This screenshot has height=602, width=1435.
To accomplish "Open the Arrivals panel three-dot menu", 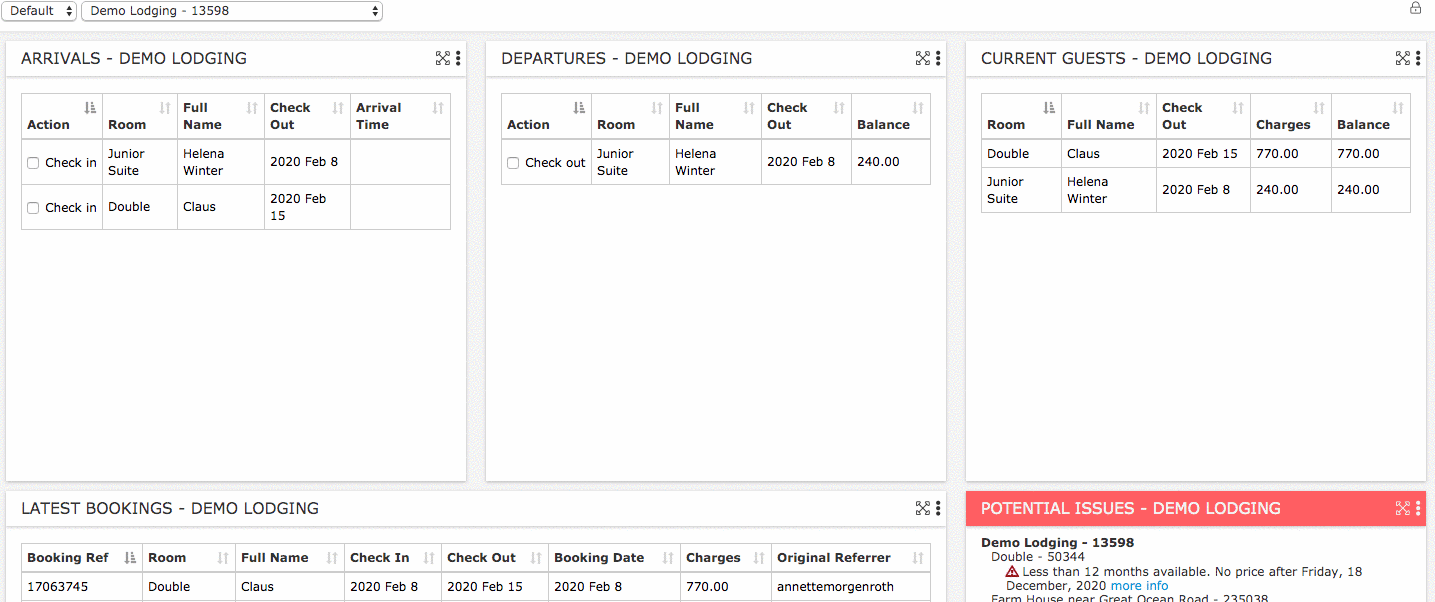I will click(458, 58).
